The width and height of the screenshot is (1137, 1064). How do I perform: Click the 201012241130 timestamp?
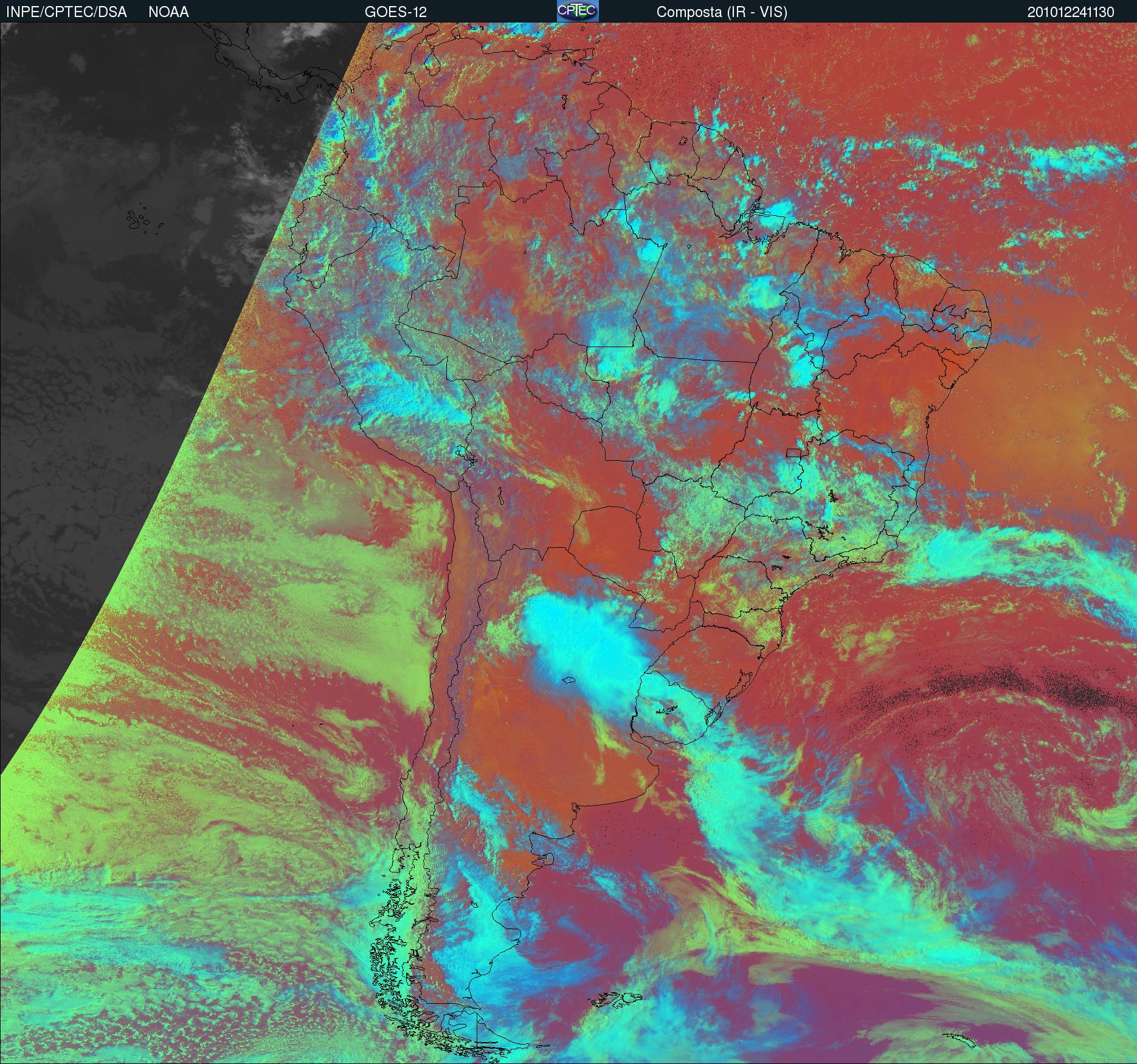click(x=1071, y=12)
